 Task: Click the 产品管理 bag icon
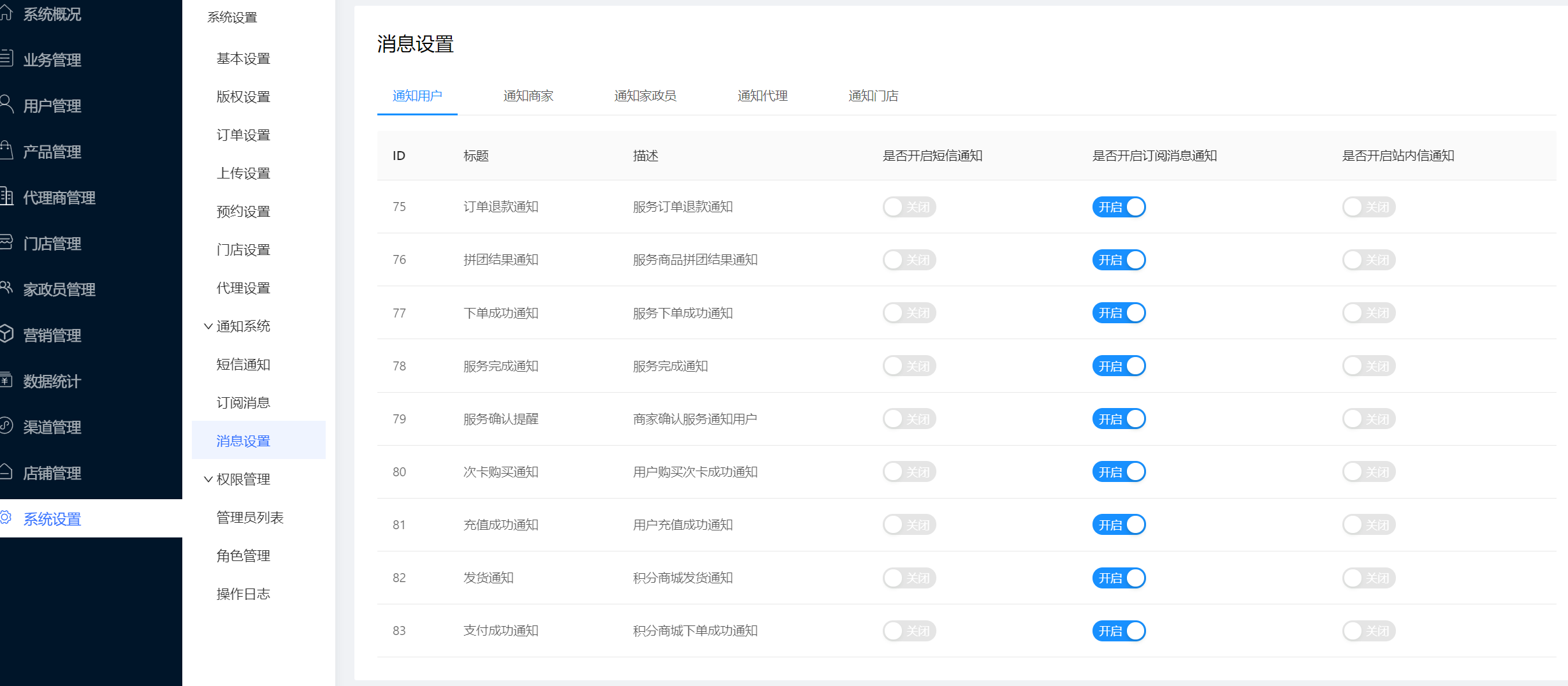point(6,150)
